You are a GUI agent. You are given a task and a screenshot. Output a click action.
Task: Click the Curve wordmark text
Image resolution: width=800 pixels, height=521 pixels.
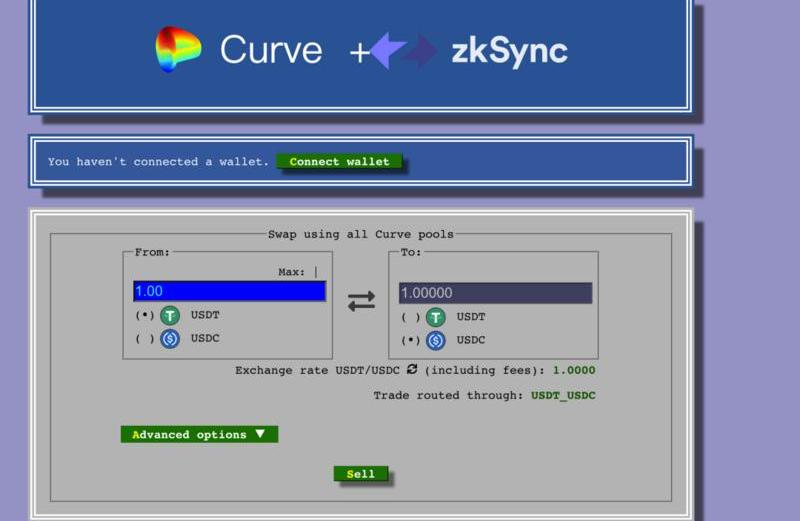[x=271, y=50]
